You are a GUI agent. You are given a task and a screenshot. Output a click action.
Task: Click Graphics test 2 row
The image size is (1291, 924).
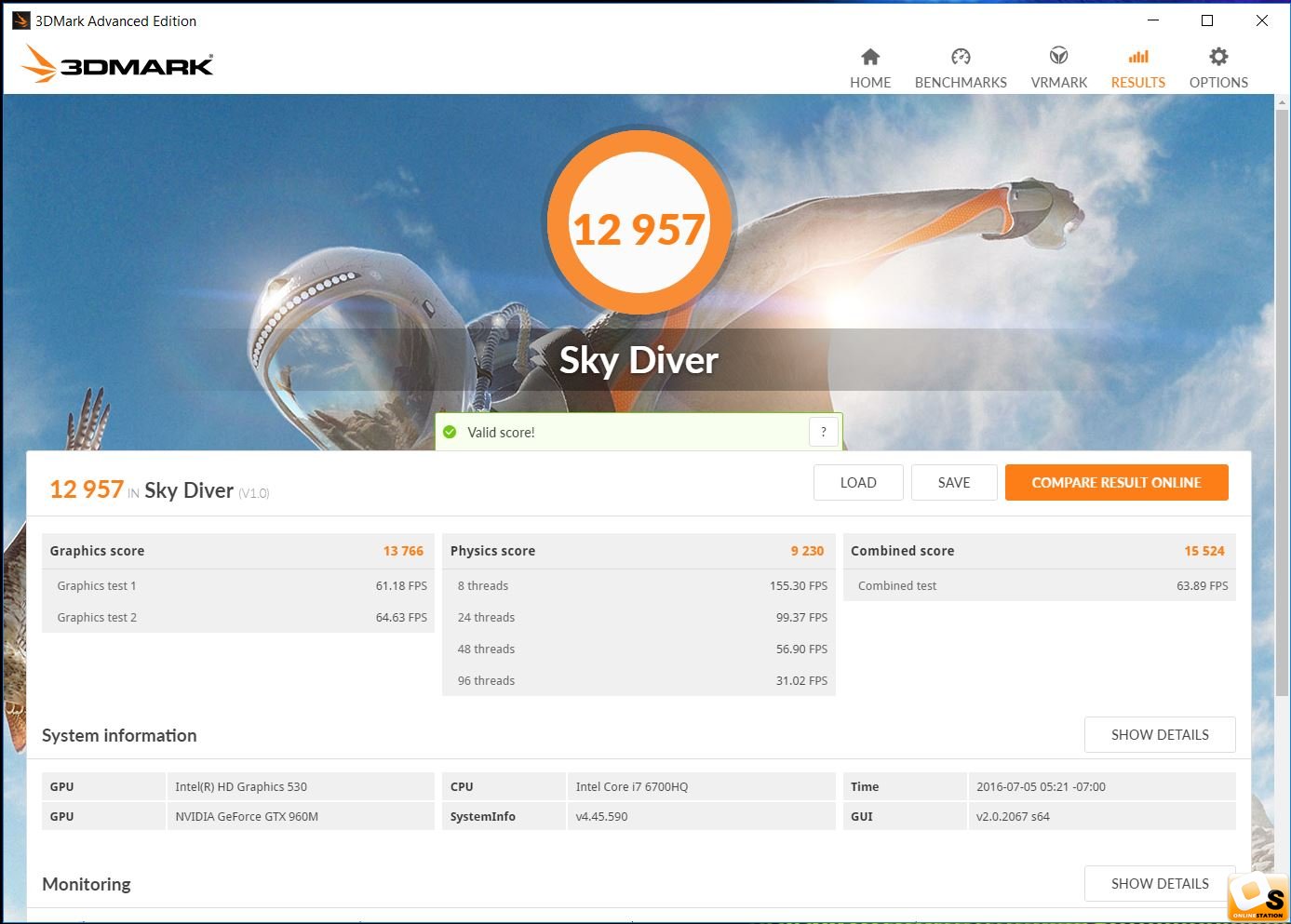[238, 617]
